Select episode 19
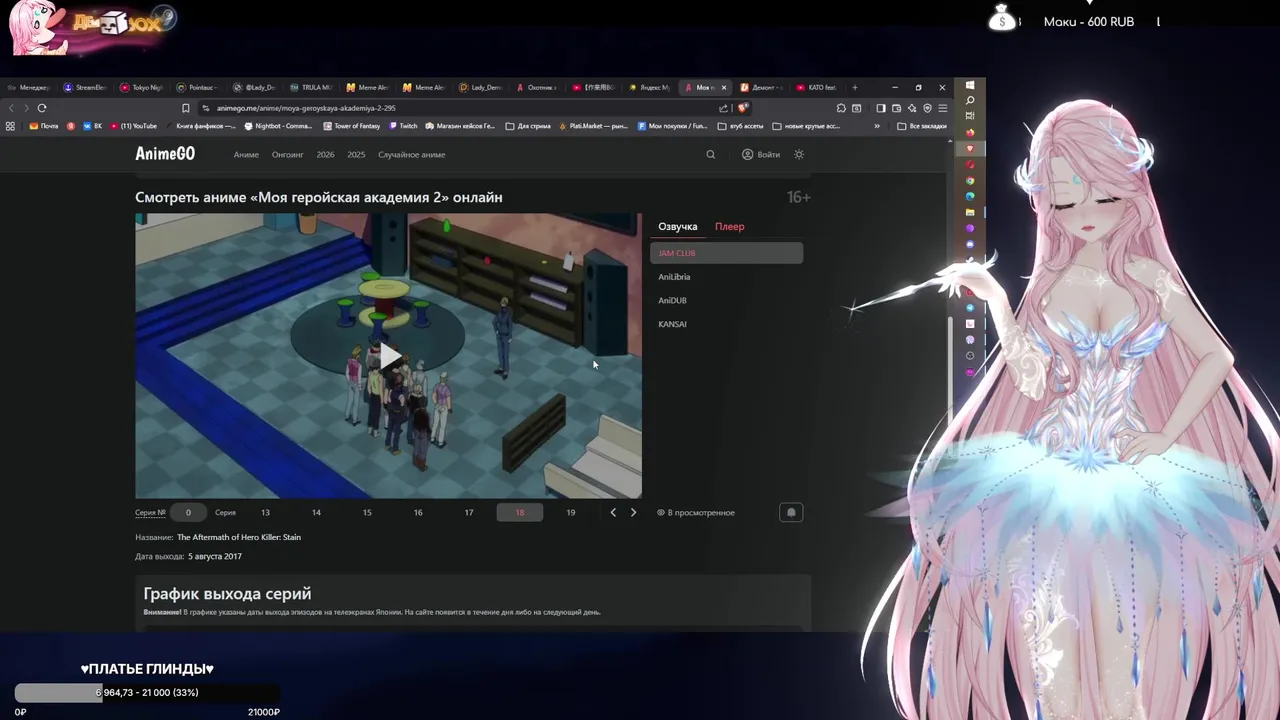The image size is (1280, 720). pos(570,512)
